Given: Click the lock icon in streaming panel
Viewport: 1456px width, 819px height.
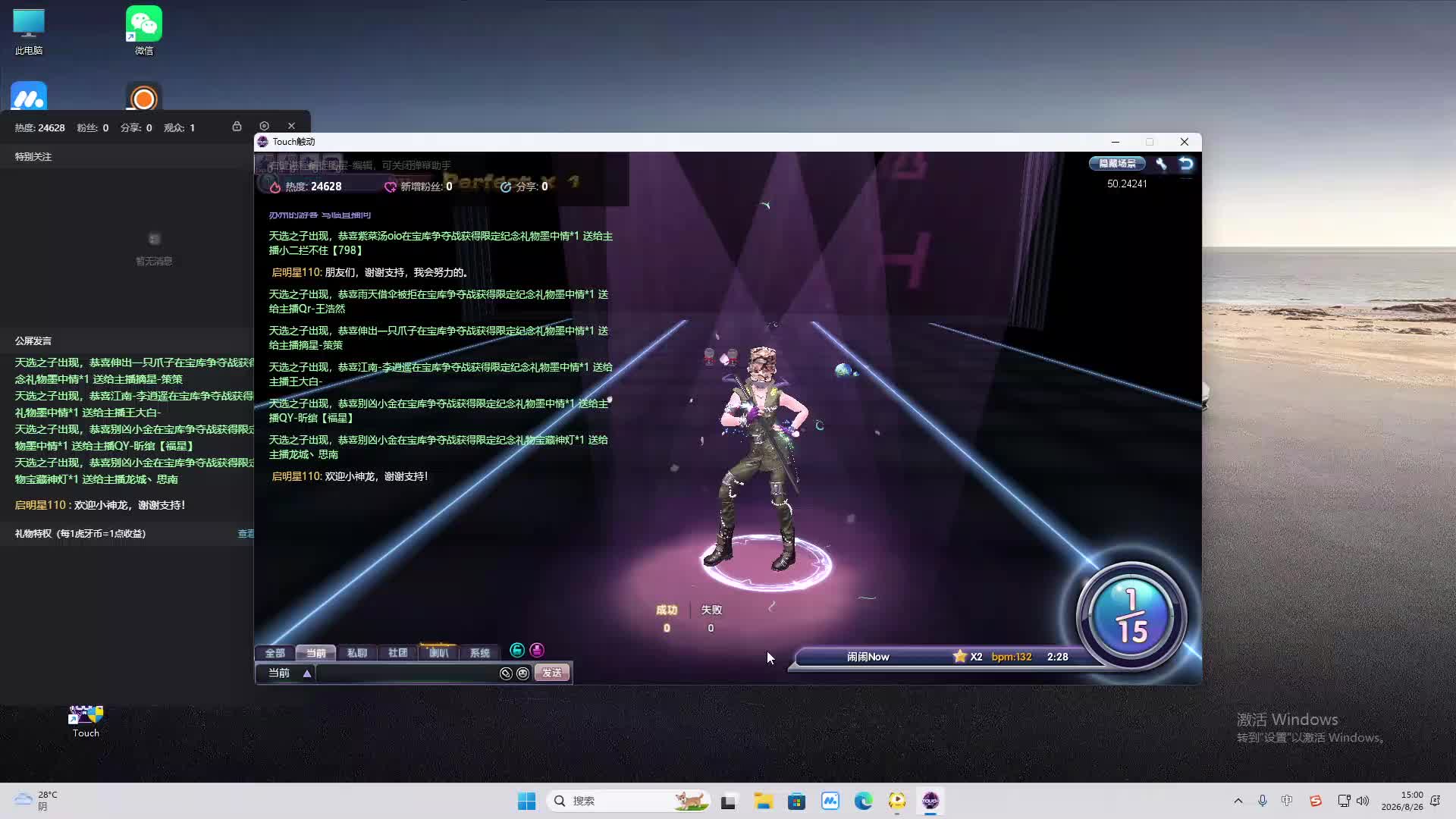Looking at the screenshot, I should [237, 127].
